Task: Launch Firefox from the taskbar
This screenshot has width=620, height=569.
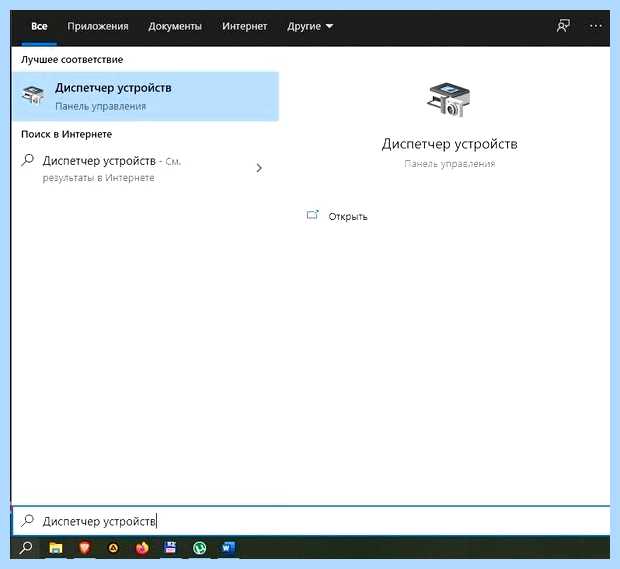Action: 142,548
